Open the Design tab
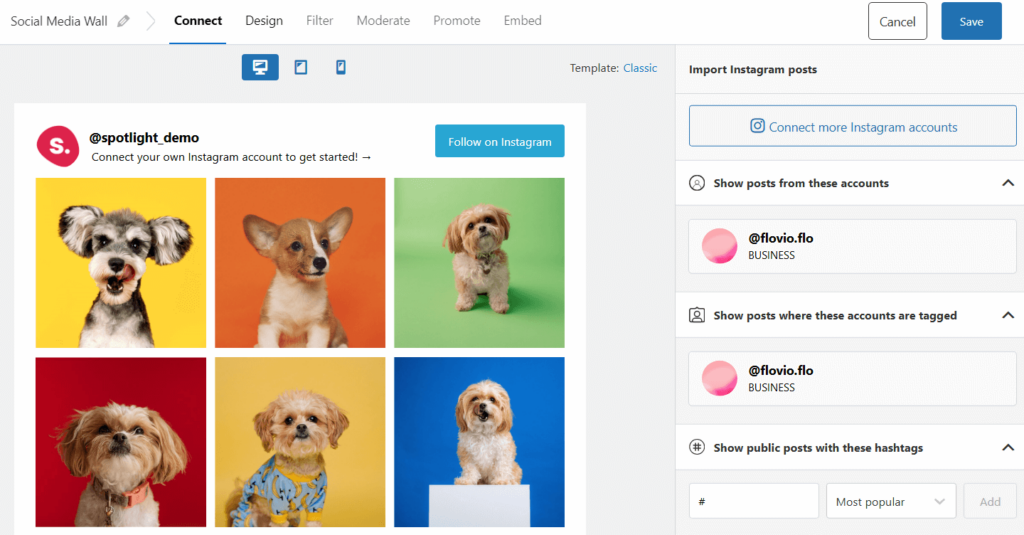The image size is (1024, 535). coord(264,21)
